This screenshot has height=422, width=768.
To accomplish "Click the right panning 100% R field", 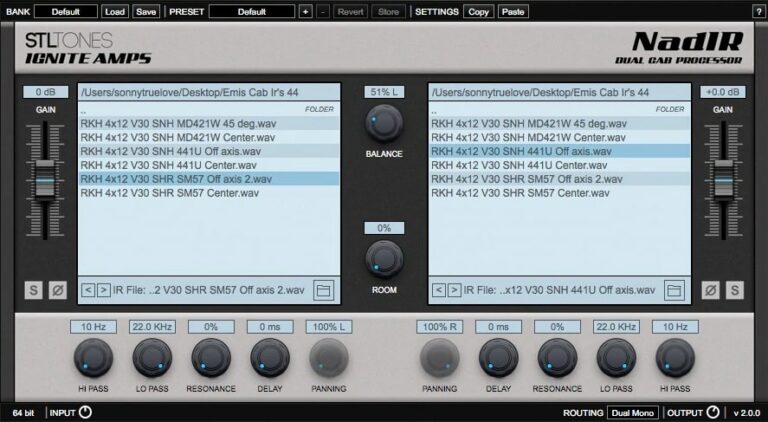I will [439, 327].
